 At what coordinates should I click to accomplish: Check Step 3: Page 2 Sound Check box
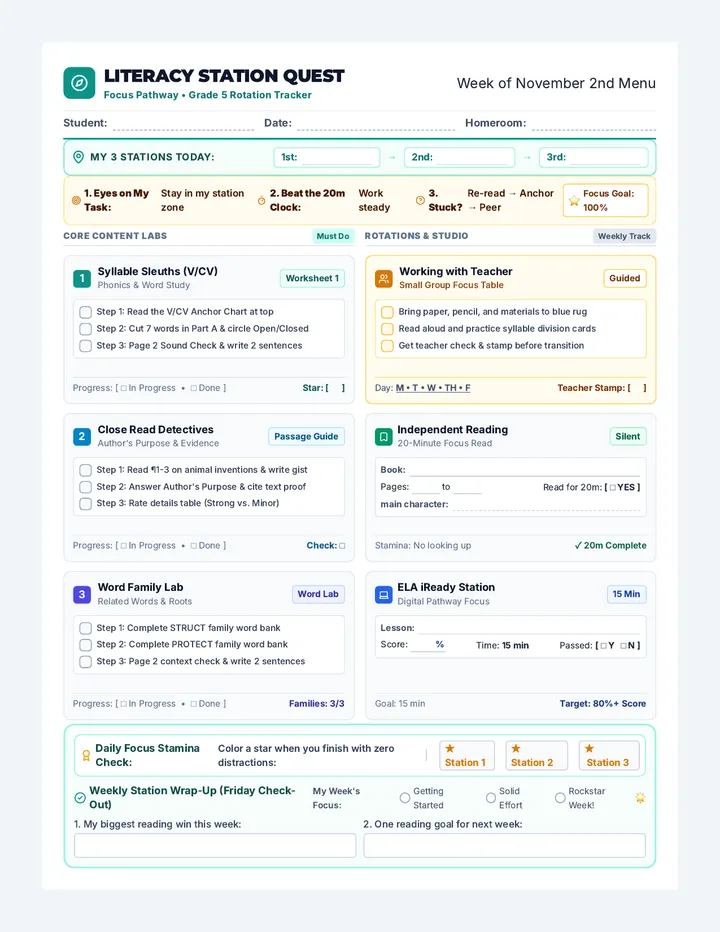pos(86,346)
